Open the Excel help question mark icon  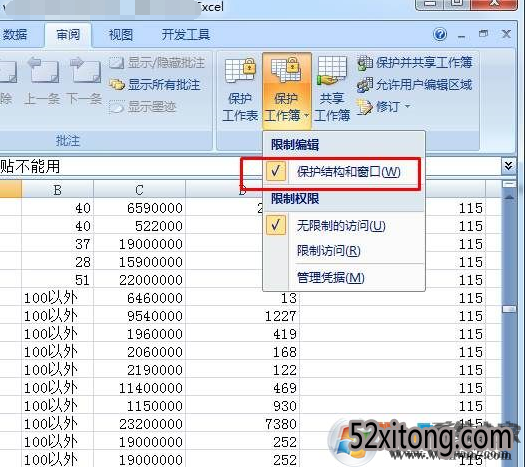coord(440,34)
